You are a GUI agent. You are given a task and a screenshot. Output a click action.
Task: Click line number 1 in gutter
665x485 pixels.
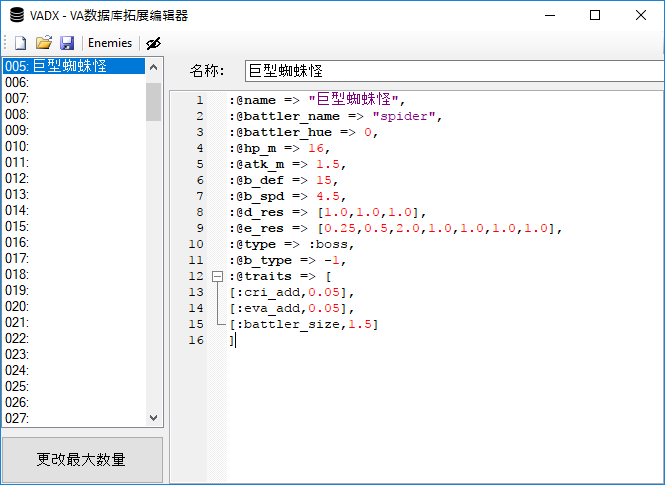point(200,100)
